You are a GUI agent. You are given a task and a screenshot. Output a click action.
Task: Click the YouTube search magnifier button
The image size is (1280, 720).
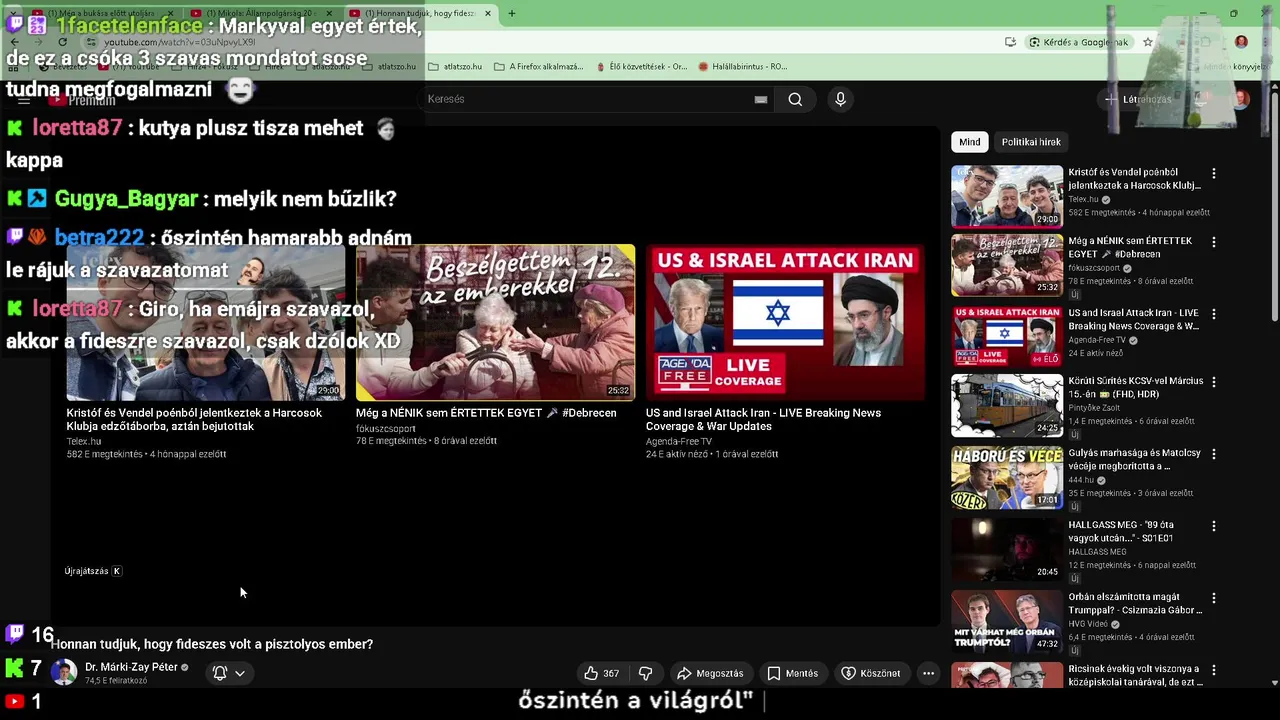pyautogui.click(x=795, y=99)
